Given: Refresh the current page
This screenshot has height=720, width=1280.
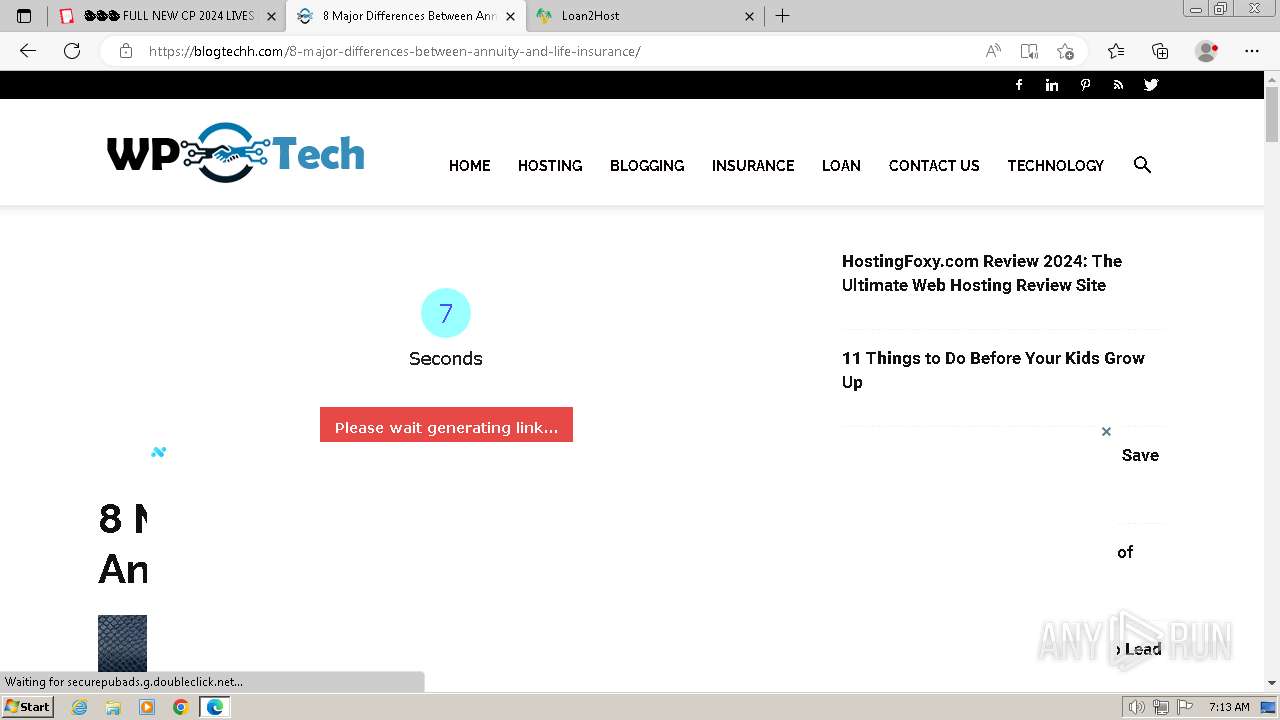Looking at the screenshot, I should click(72, 51).
